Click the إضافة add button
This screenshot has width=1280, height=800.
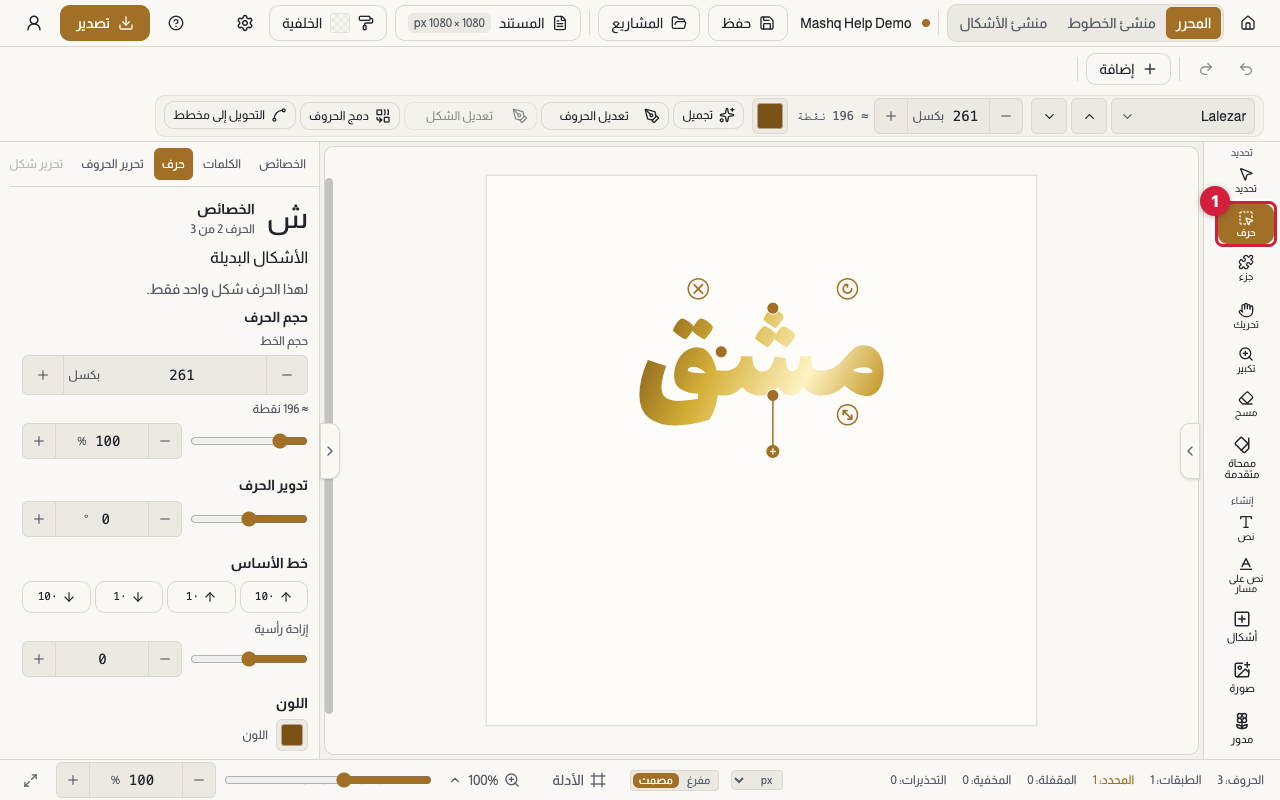click(x=1128, y=69)
